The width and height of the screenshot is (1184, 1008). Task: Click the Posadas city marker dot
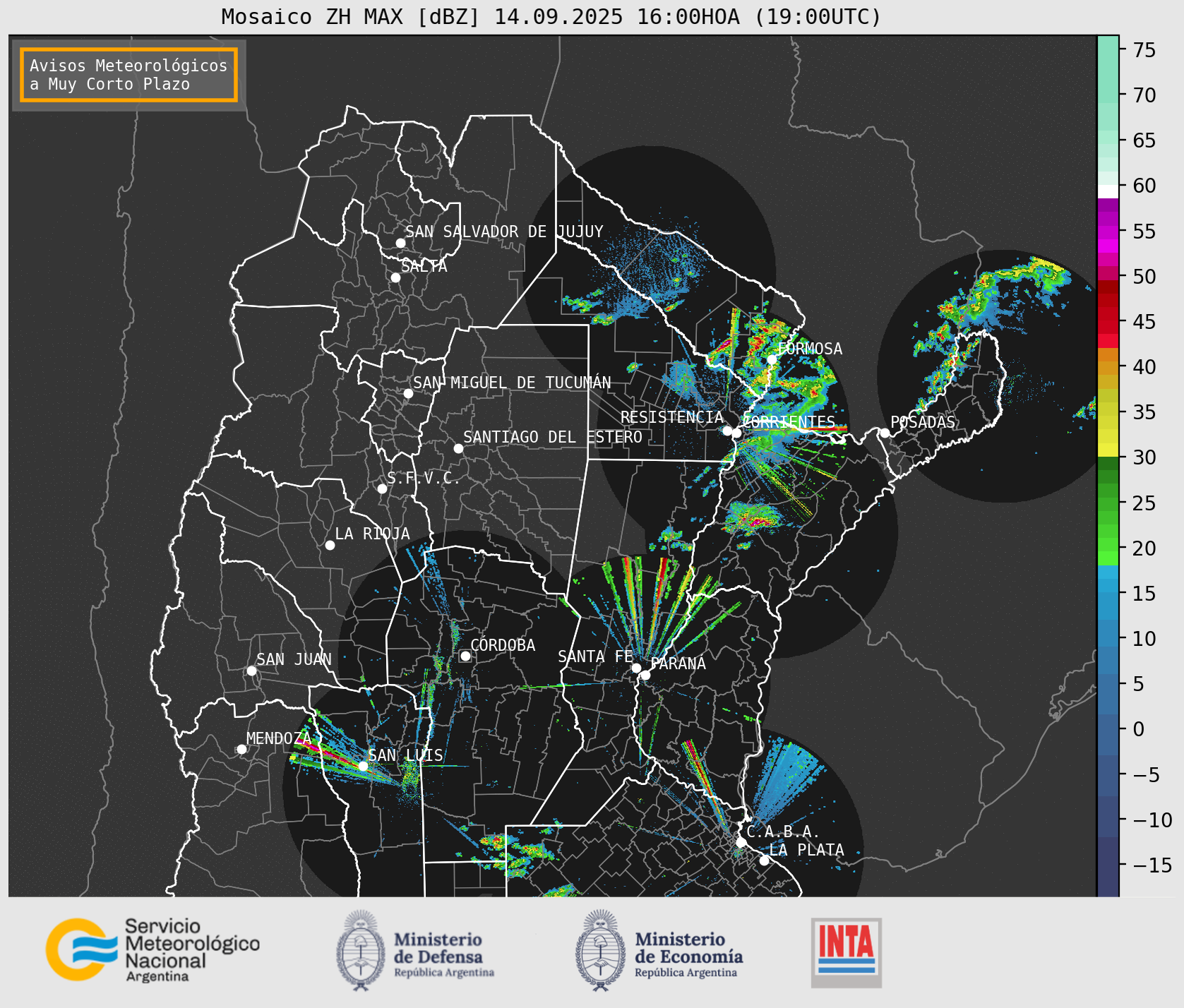(885, 433)
